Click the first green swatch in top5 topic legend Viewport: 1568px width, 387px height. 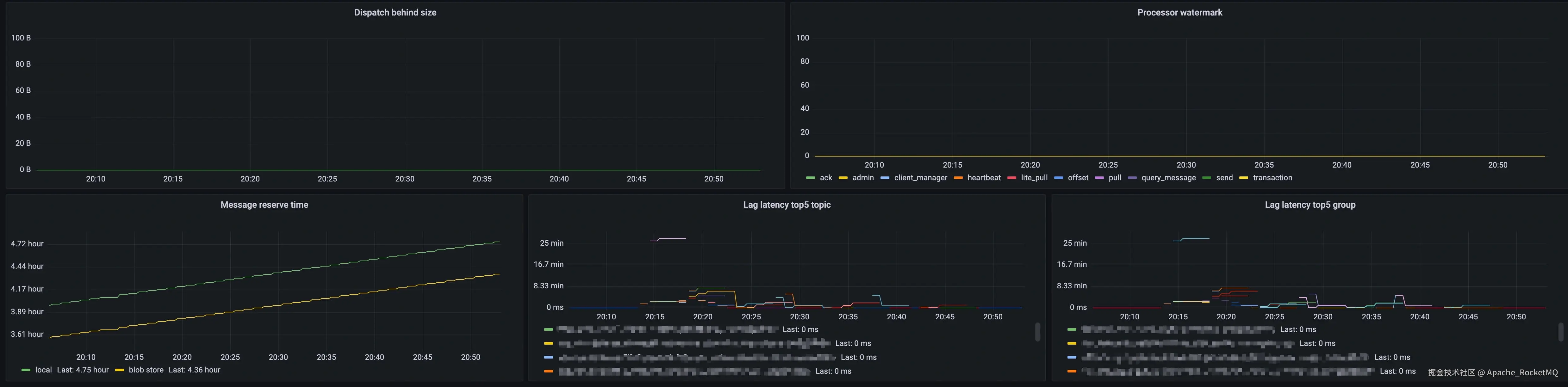[x=548, y=329]
